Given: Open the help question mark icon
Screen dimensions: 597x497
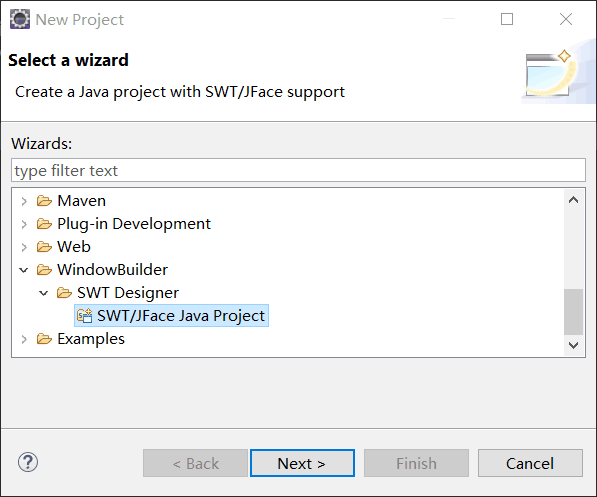Looking at the screenshot, I should click(x=28, y=462).
